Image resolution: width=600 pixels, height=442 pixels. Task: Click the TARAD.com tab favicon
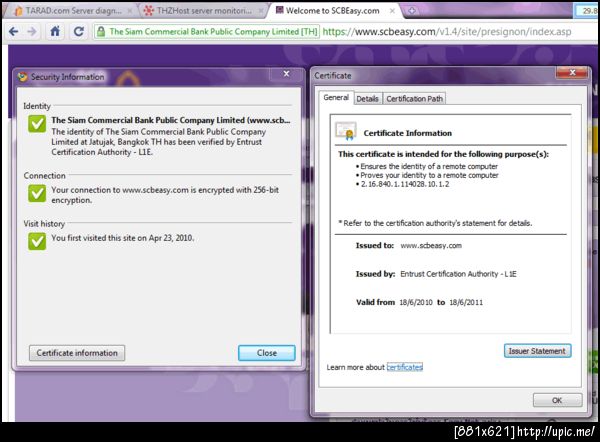click(18, 11)
